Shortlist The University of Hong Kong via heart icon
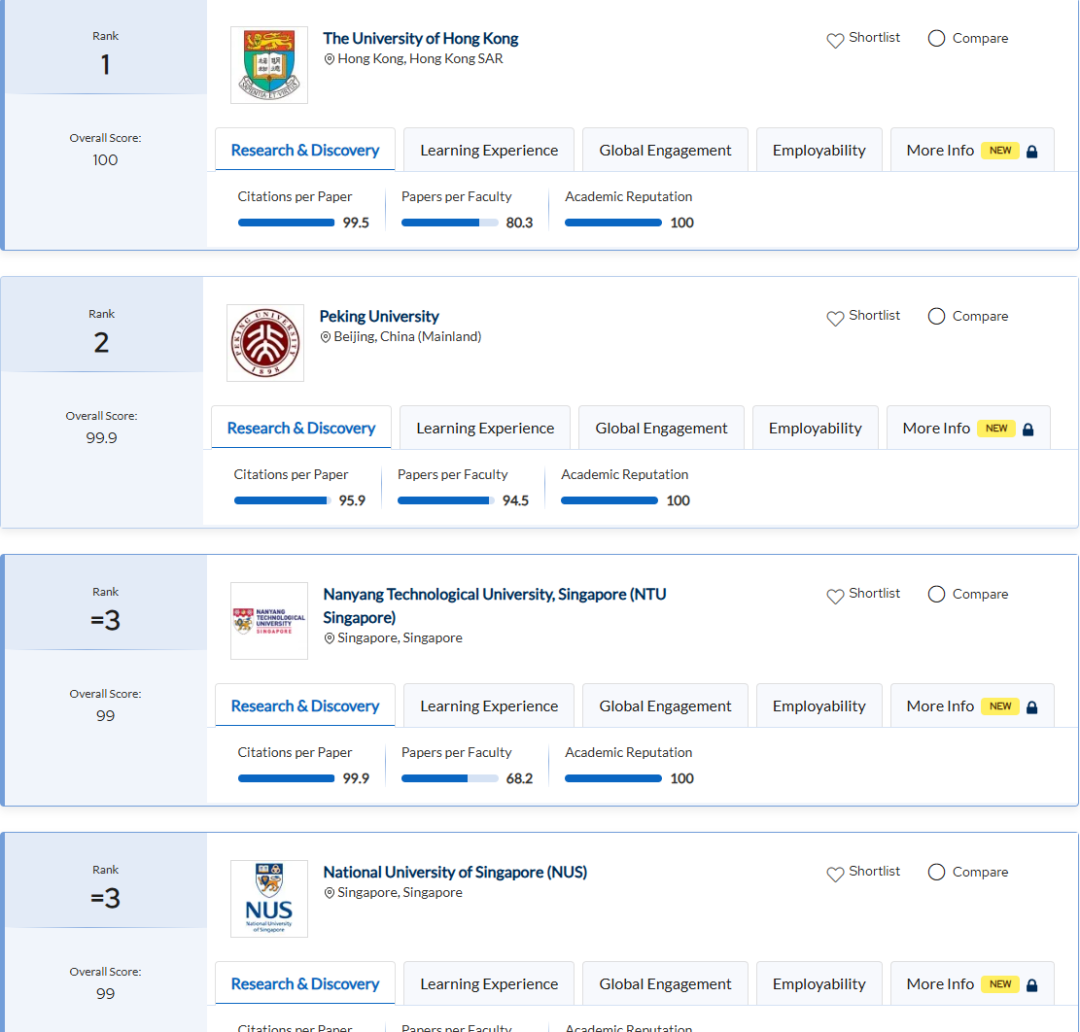 click(x=835, y=40)
